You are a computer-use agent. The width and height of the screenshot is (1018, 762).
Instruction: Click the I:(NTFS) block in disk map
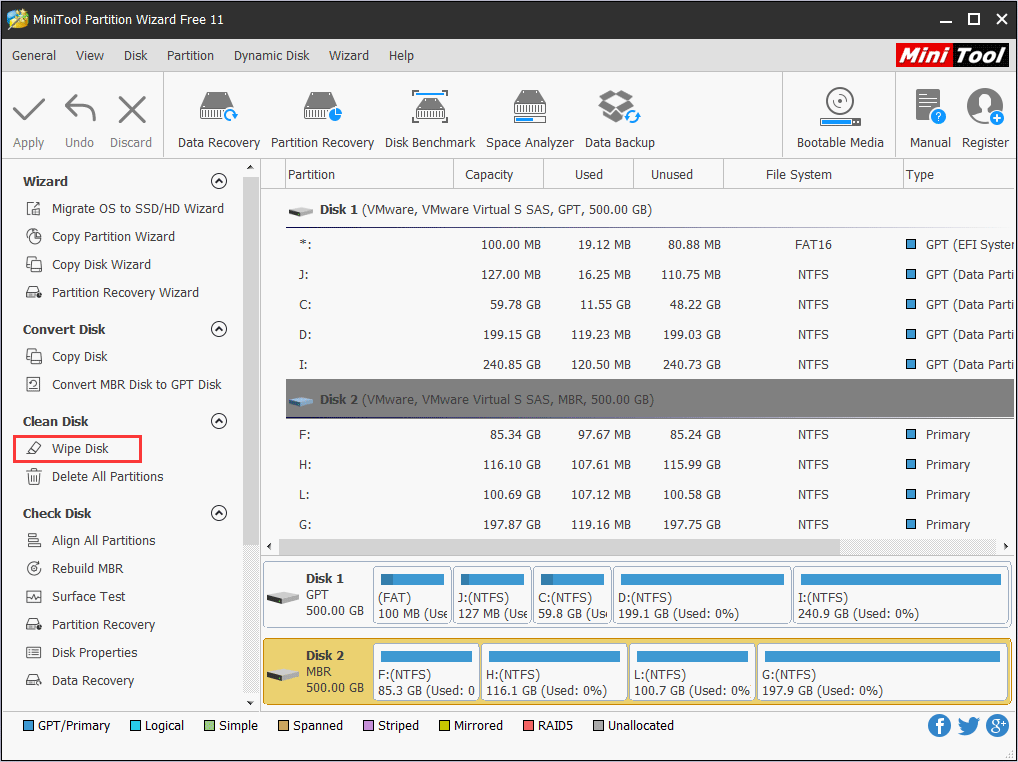(x=900, y=595)
